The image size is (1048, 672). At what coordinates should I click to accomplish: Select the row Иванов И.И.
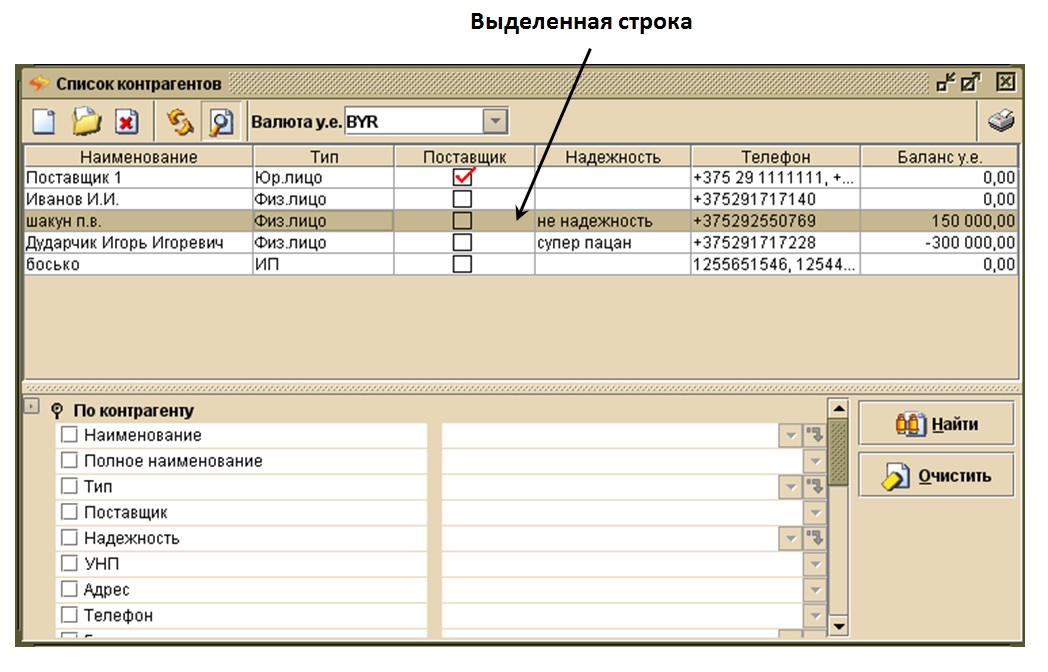pos(521,199)
